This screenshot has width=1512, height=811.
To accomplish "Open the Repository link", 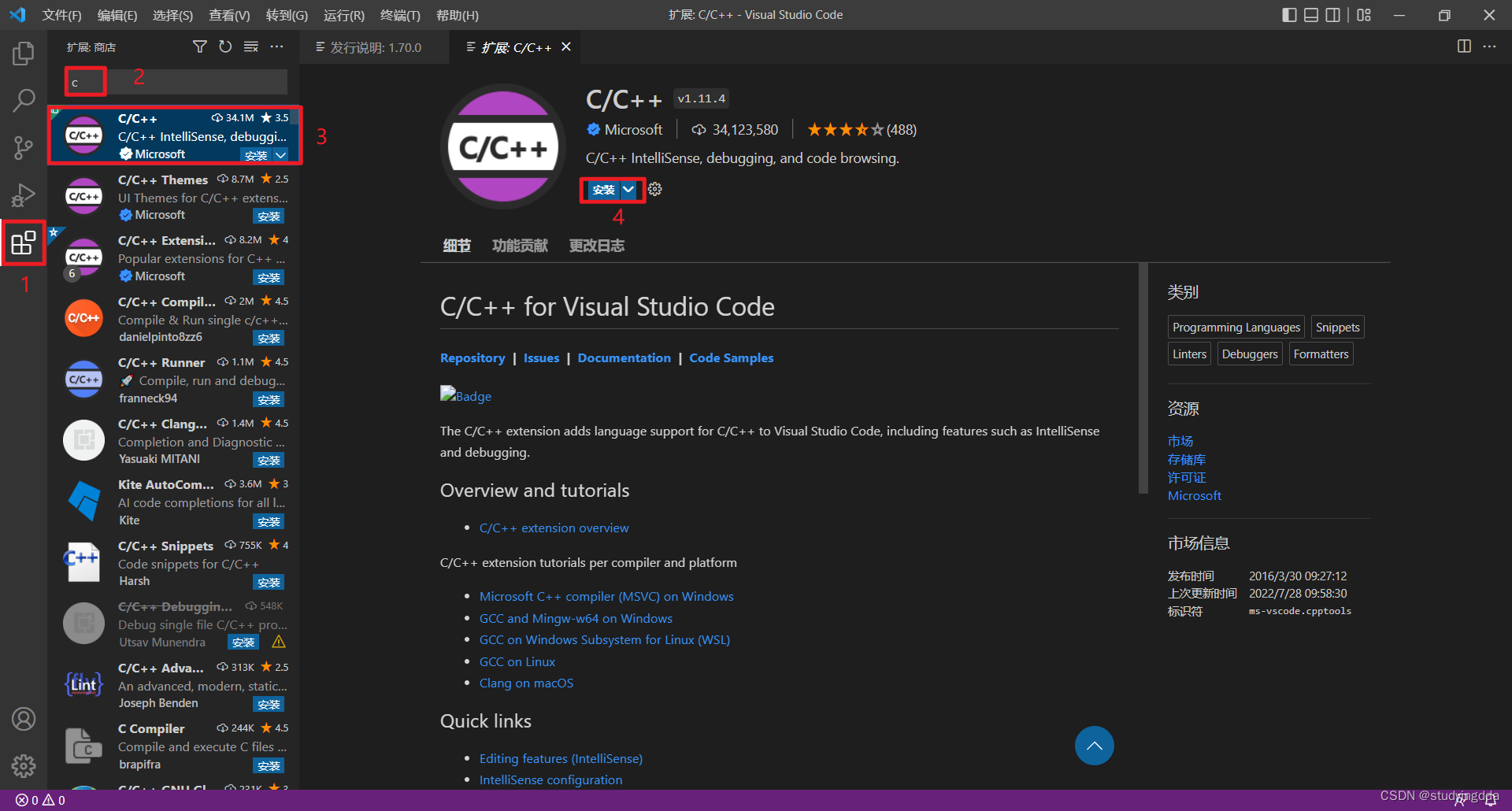I will click(x=472, y=357).
